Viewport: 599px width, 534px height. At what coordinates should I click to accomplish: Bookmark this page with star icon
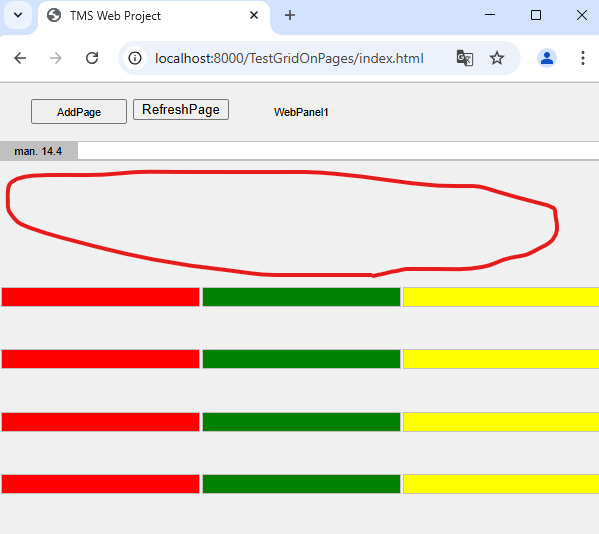click(x=497, y=58)
